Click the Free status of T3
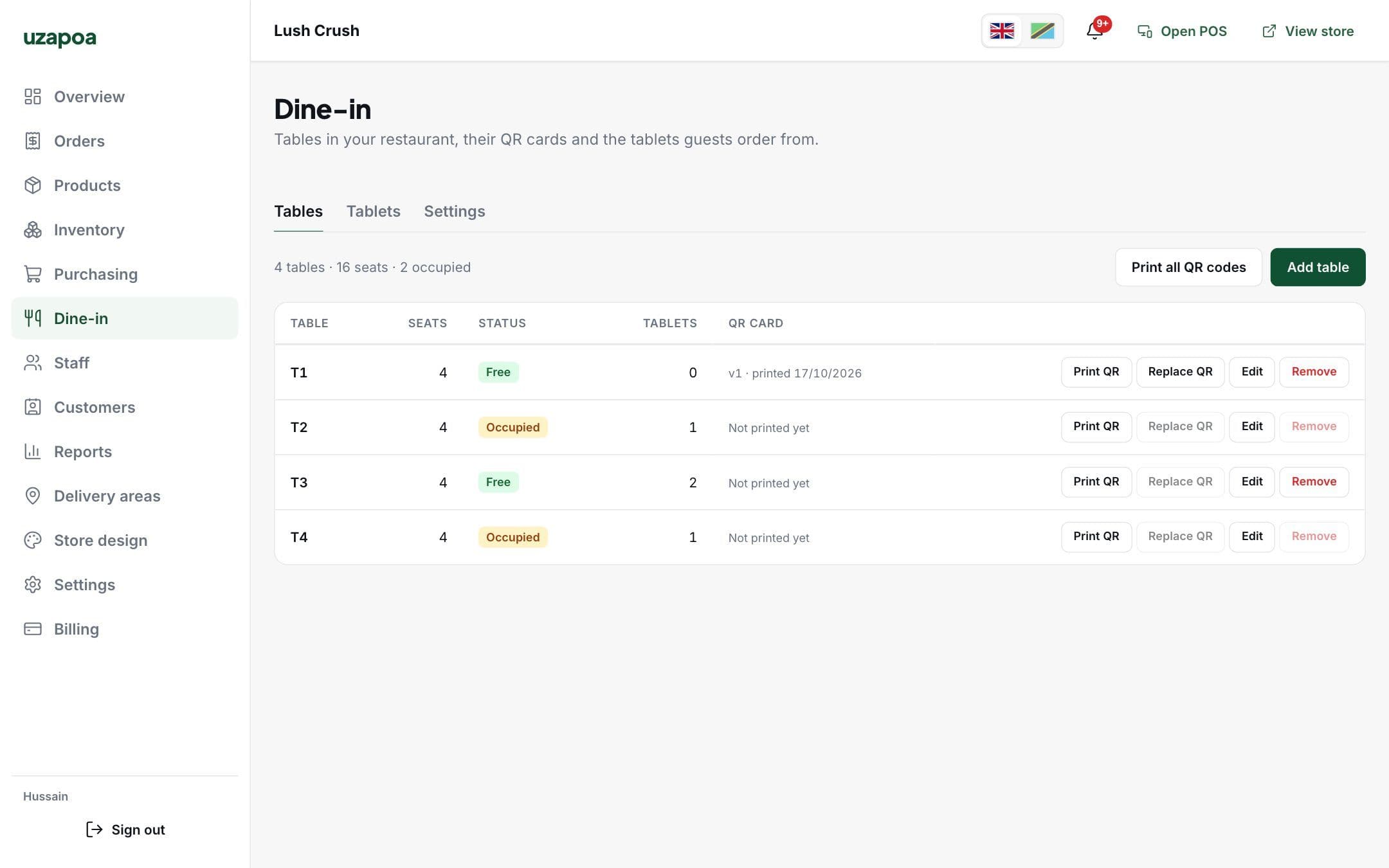The height and width of the screenshot is (868, 1389). [498, 482]
